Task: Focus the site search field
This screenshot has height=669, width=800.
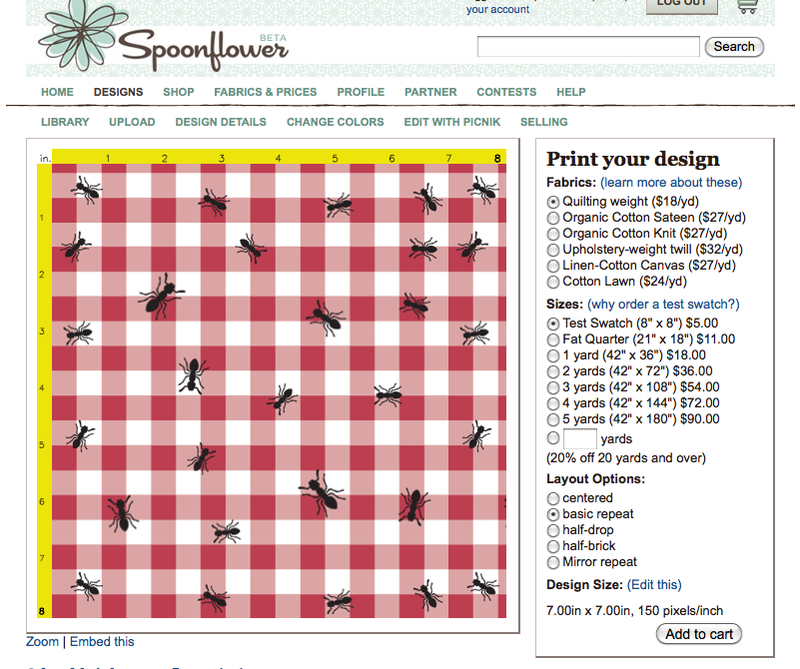Action: pos(588,46)
